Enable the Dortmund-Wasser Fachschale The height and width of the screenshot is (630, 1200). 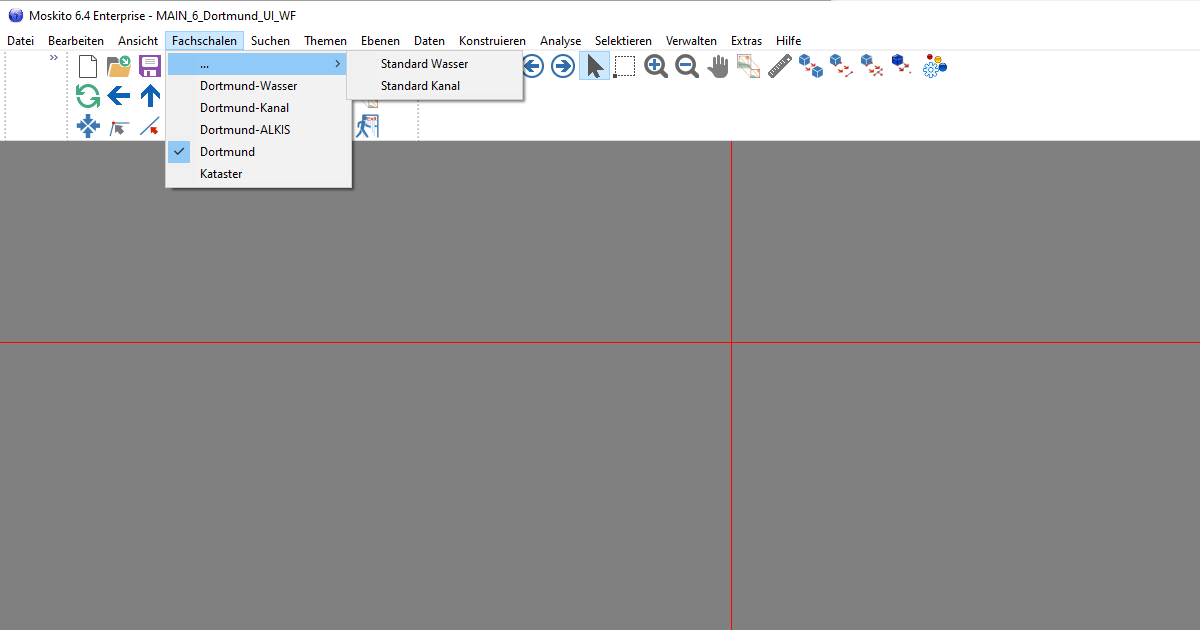coord(248,86)
